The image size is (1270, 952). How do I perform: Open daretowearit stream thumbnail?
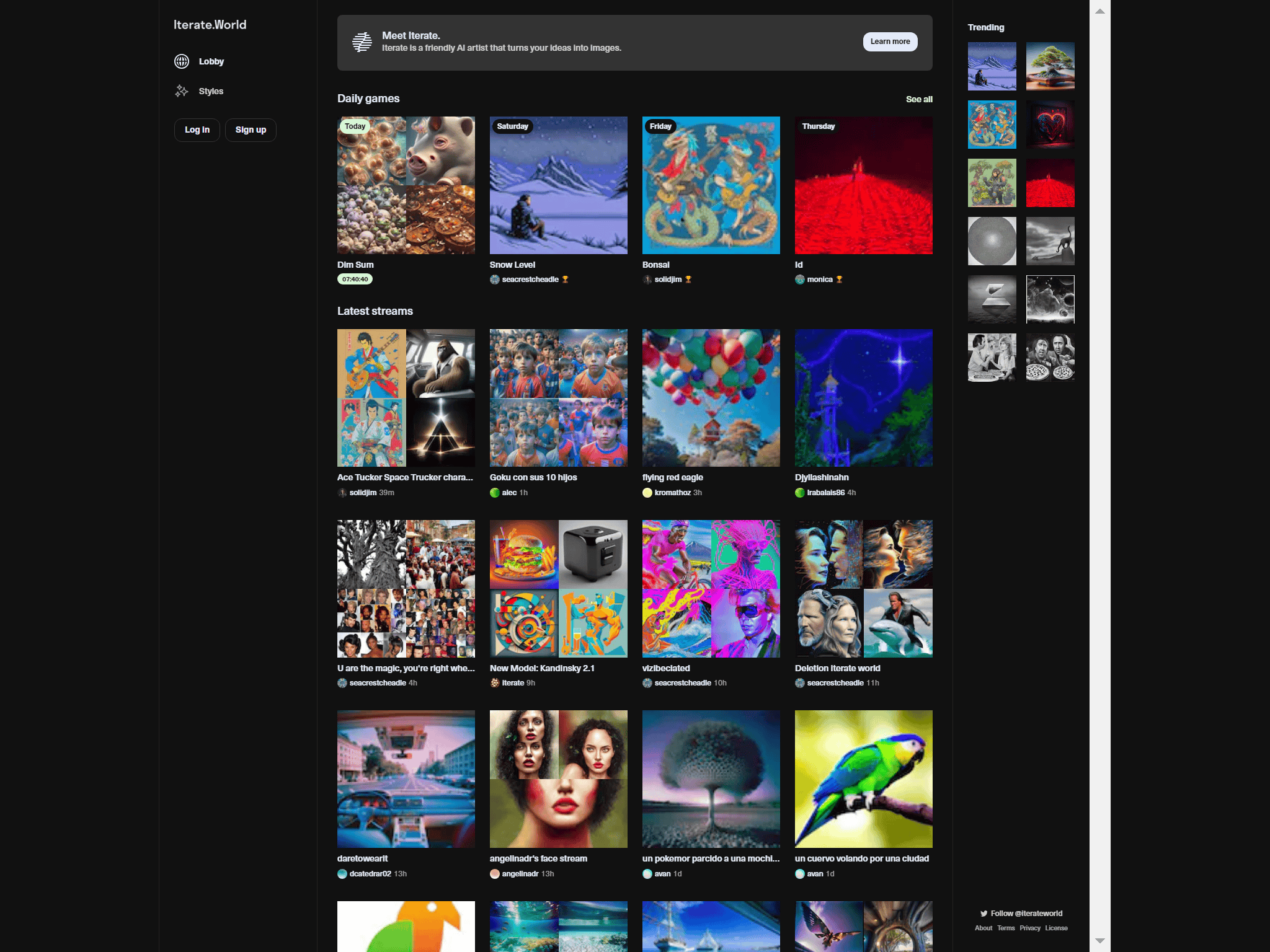pos(406,779)
